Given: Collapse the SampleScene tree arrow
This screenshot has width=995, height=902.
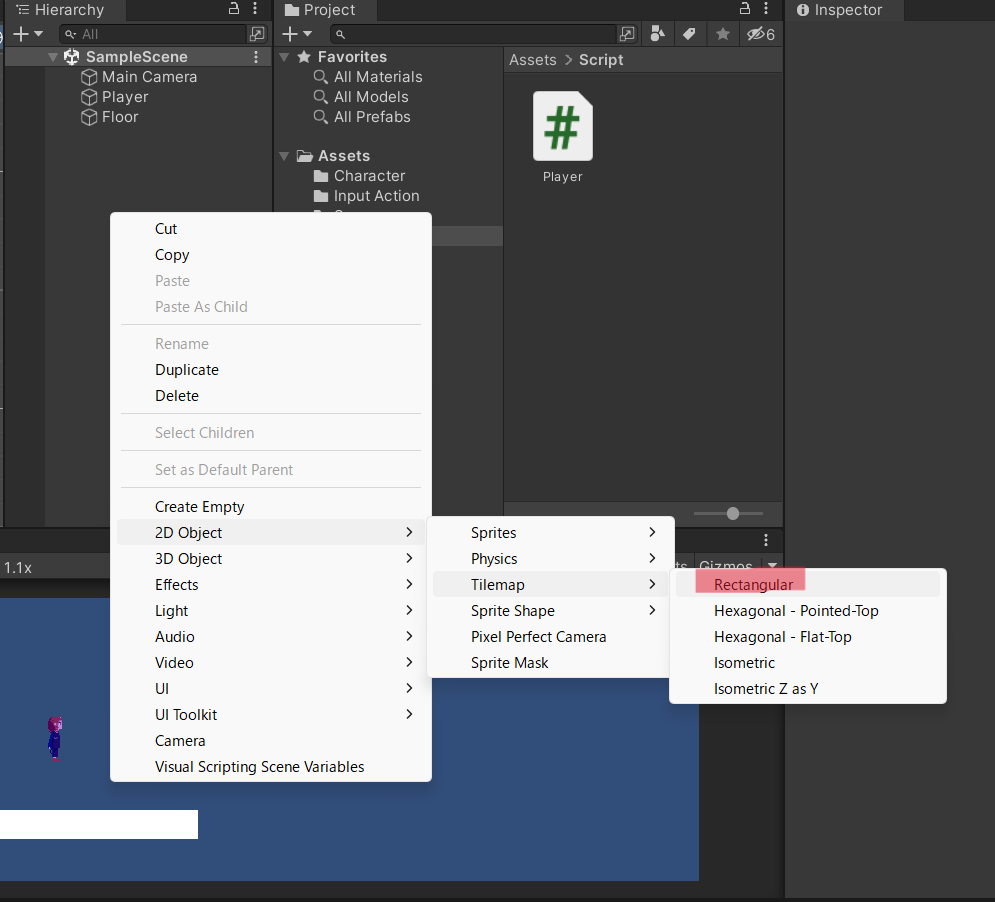Looking at the screenshot, I should tap(53, 57).
